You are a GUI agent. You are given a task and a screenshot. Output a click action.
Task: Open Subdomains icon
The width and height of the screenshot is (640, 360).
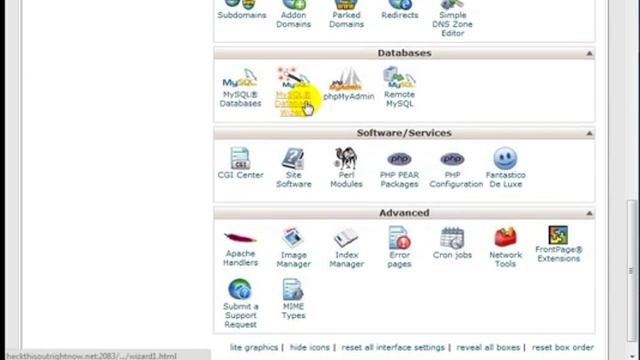[x=242, y=10]
